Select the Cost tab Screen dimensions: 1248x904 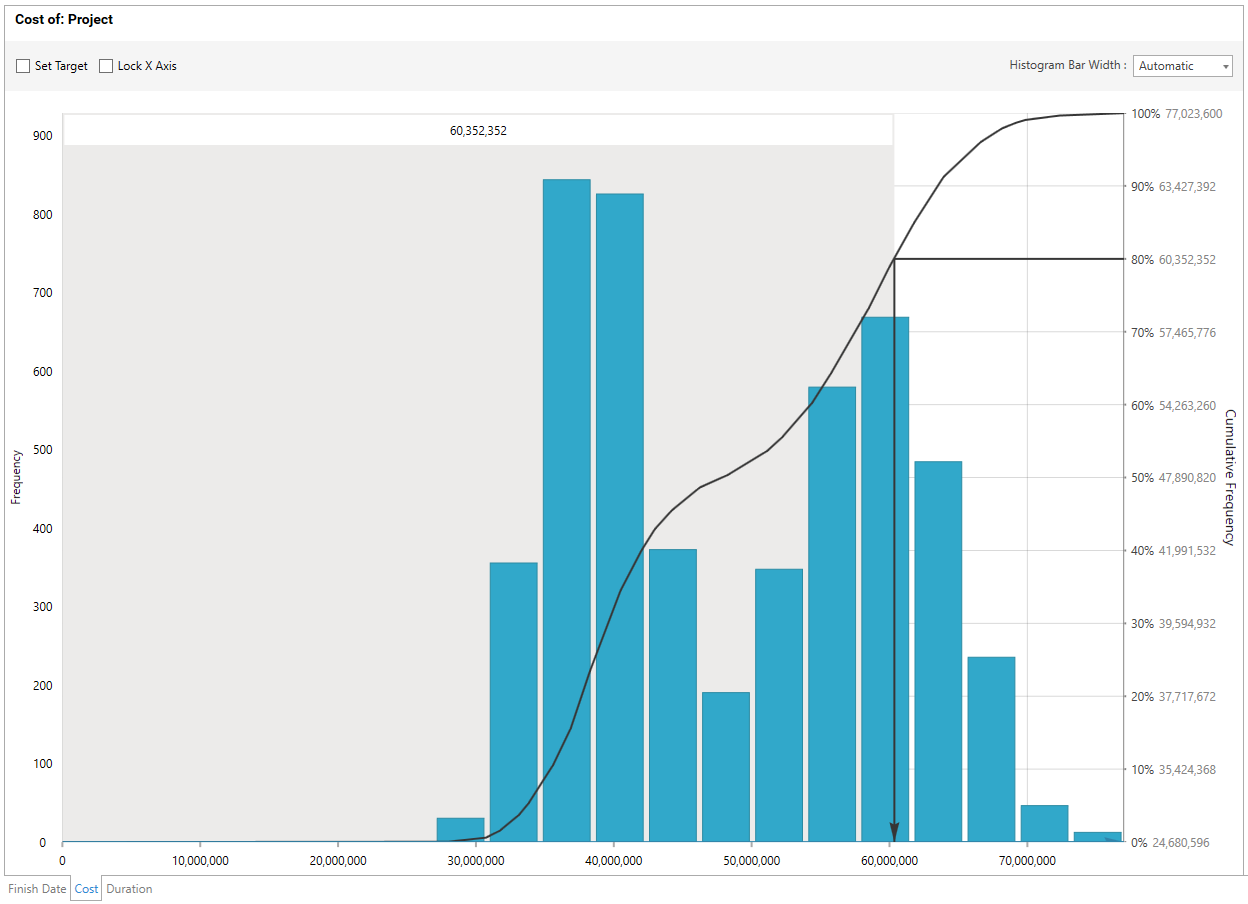click(86, 888)
